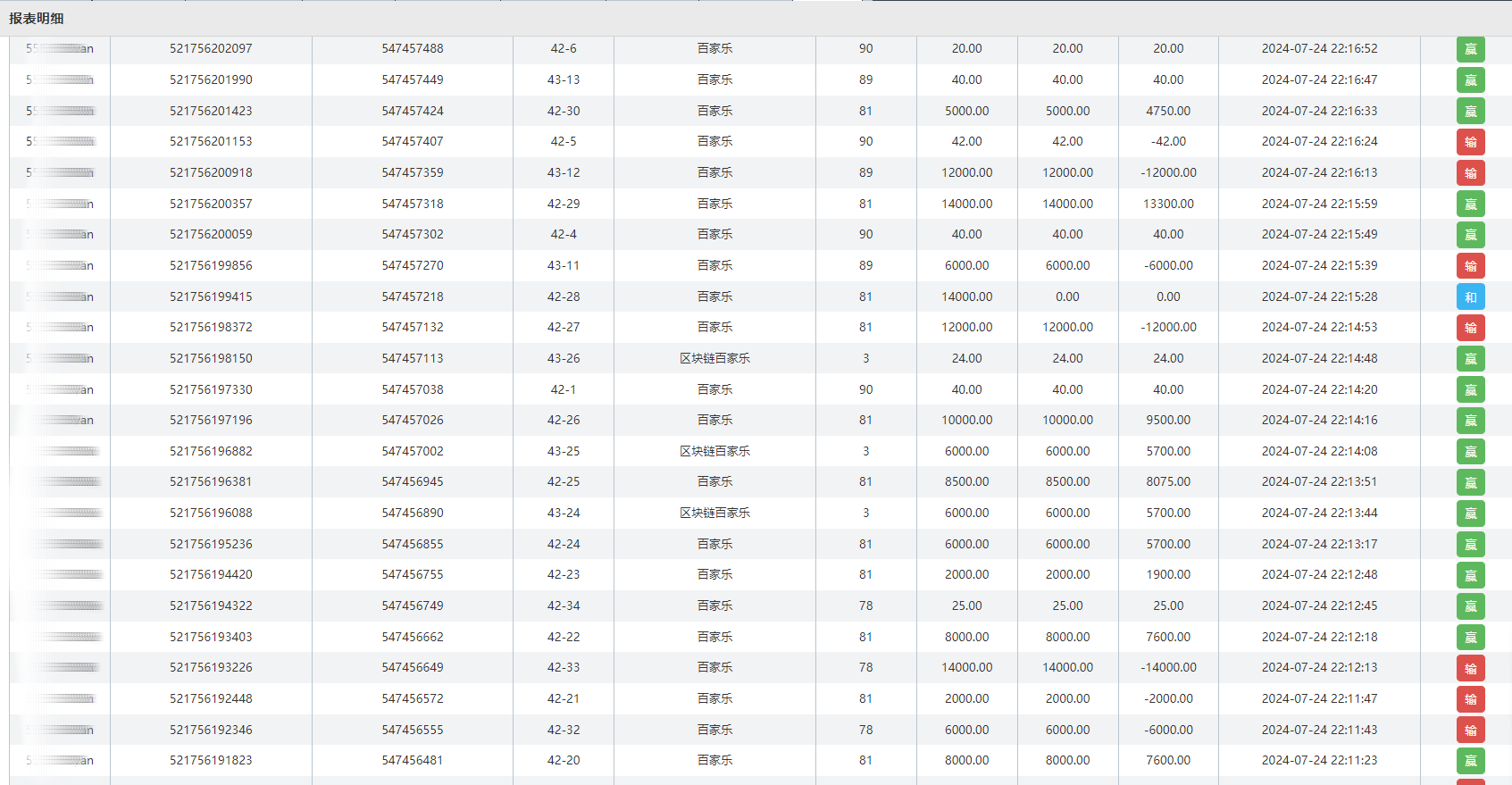Screen dimensions: 1512x785
Task: Click the blue 和 badge for 22:15:28 row
Action: (x=1470, y=297)
